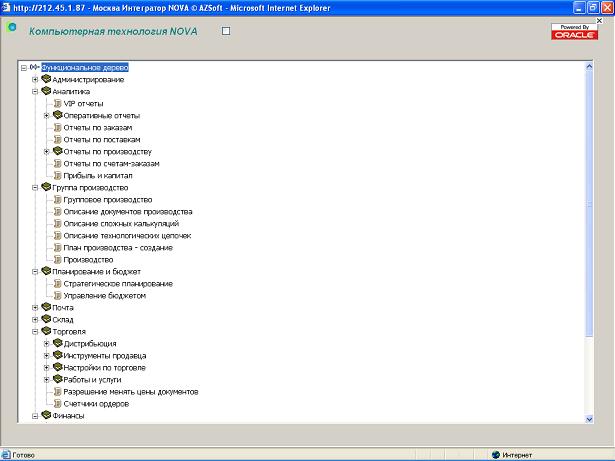Collapse the Функциональное дерево root node
This screenshot has width=615, height=461.
point(24,68)
